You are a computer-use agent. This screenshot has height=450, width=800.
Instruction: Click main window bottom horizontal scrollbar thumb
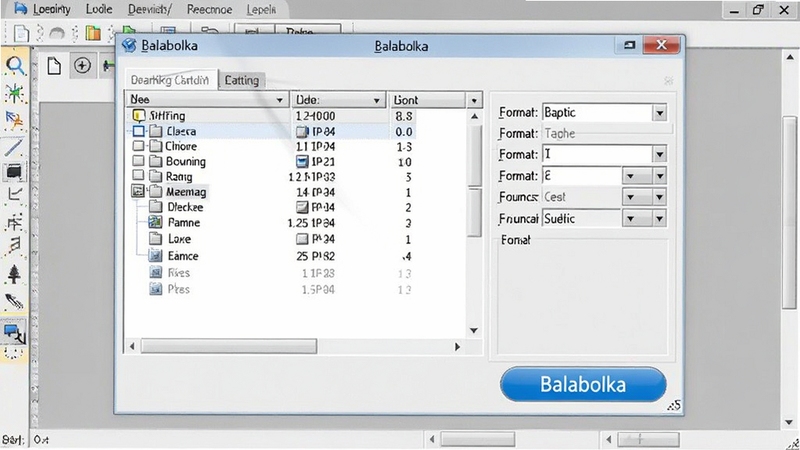pos(478,439)
